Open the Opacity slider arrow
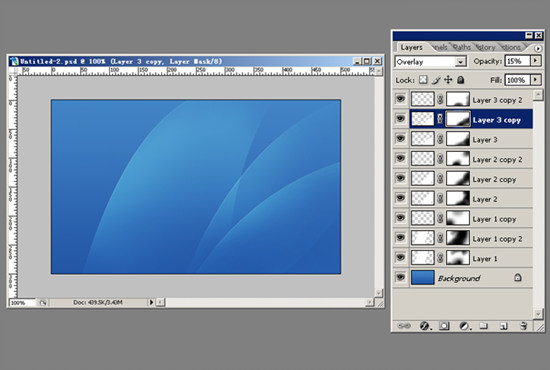The width and height of the screenshot is (550, 370). (x=535, y=61)
